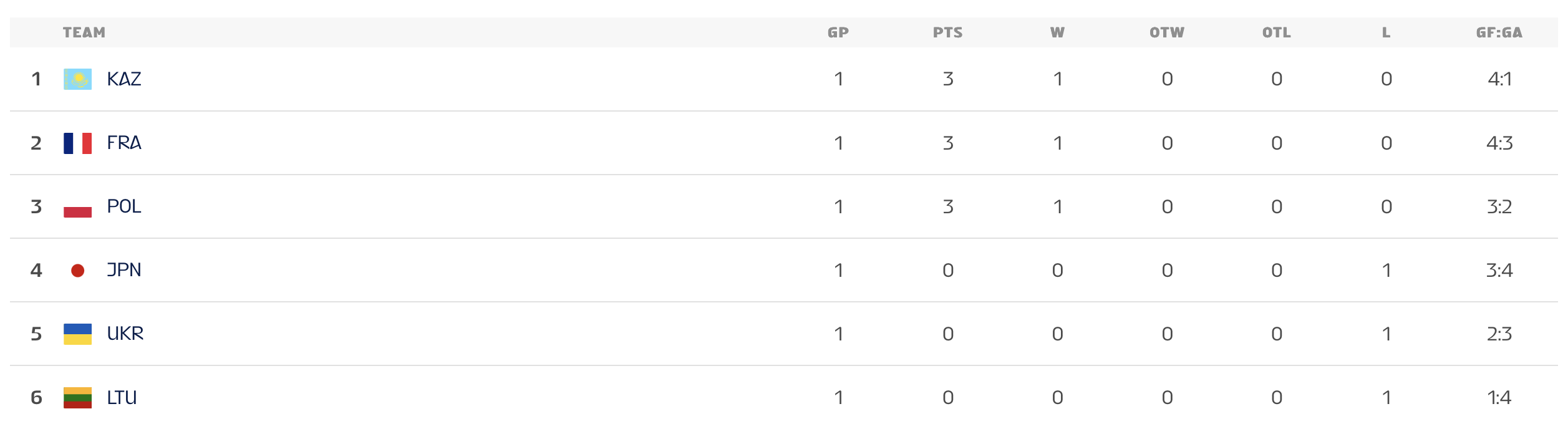This screenshot has width=1568, height=424.
Task: Click the France flag icon
Action: point(77,143)
